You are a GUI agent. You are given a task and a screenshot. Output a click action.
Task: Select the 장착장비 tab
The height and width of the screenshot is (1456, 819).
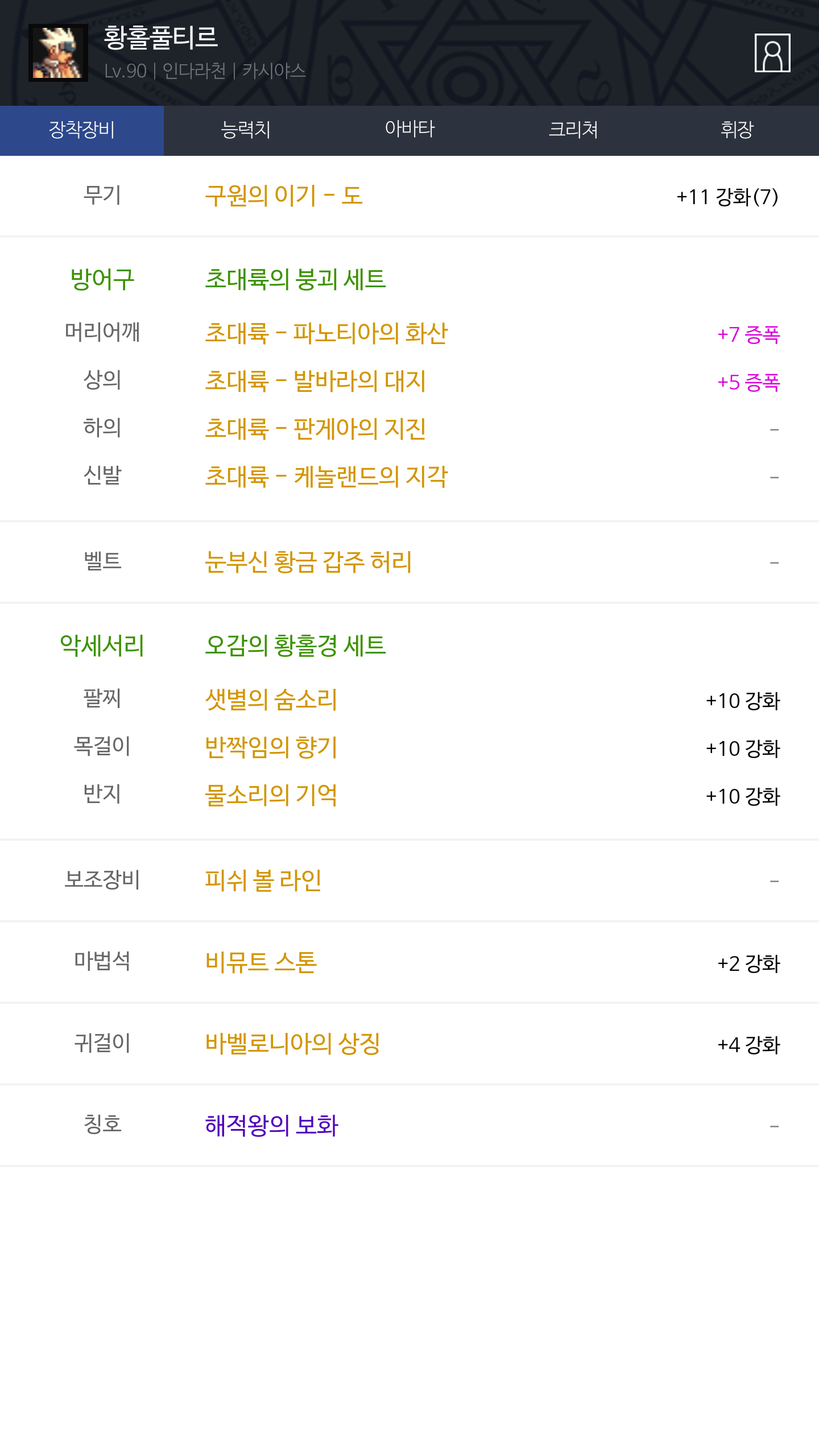point(82,130)
